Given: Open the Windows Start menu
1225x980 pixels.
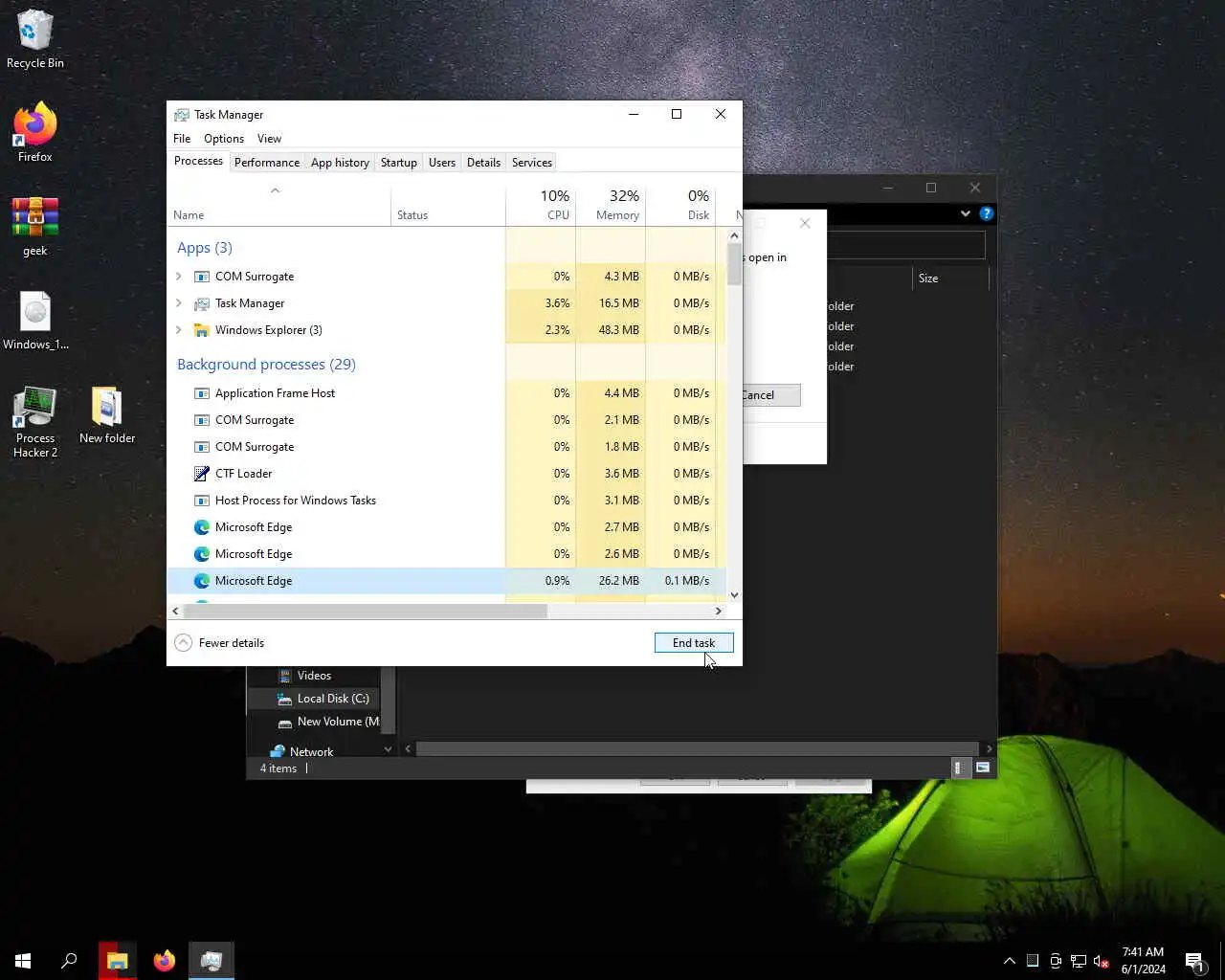Looking at the screenshot, I should [23, 960].
